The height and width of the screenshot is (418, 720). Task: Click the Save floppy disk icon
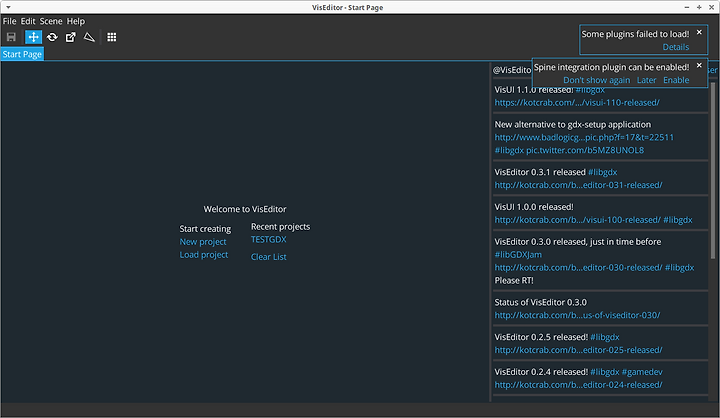11,37
